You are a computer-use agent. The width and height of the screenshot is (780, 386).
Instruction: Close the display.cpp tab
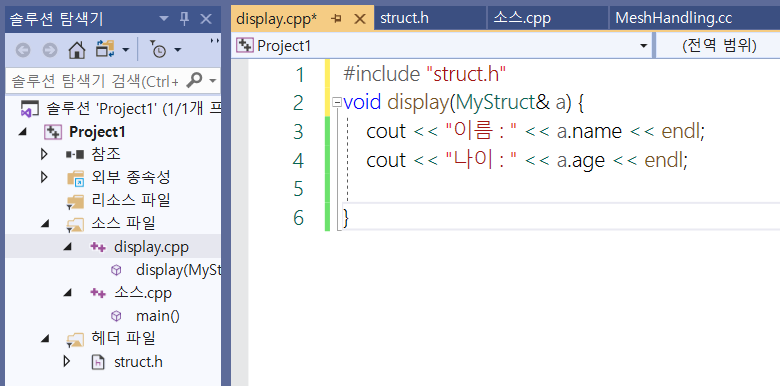click(x=359, y=19)
